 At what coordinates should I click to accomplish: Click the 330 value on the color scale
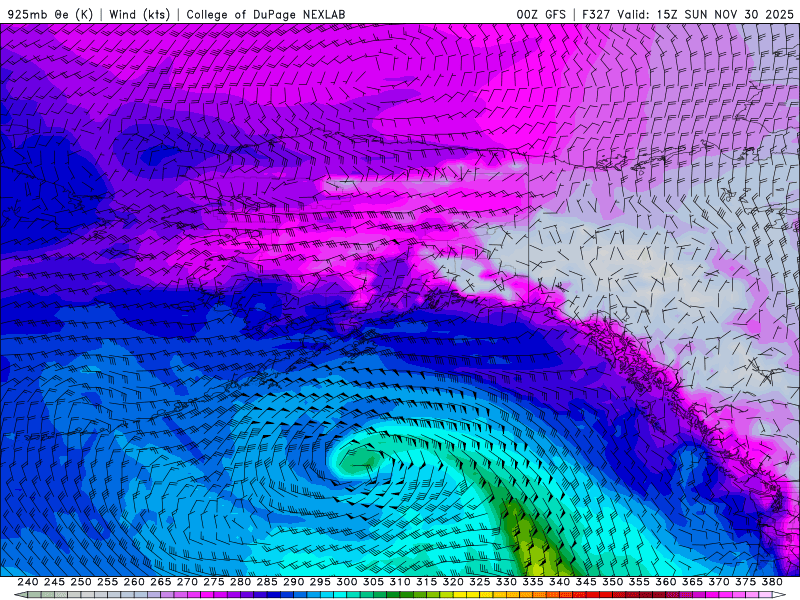pos(506,582)
